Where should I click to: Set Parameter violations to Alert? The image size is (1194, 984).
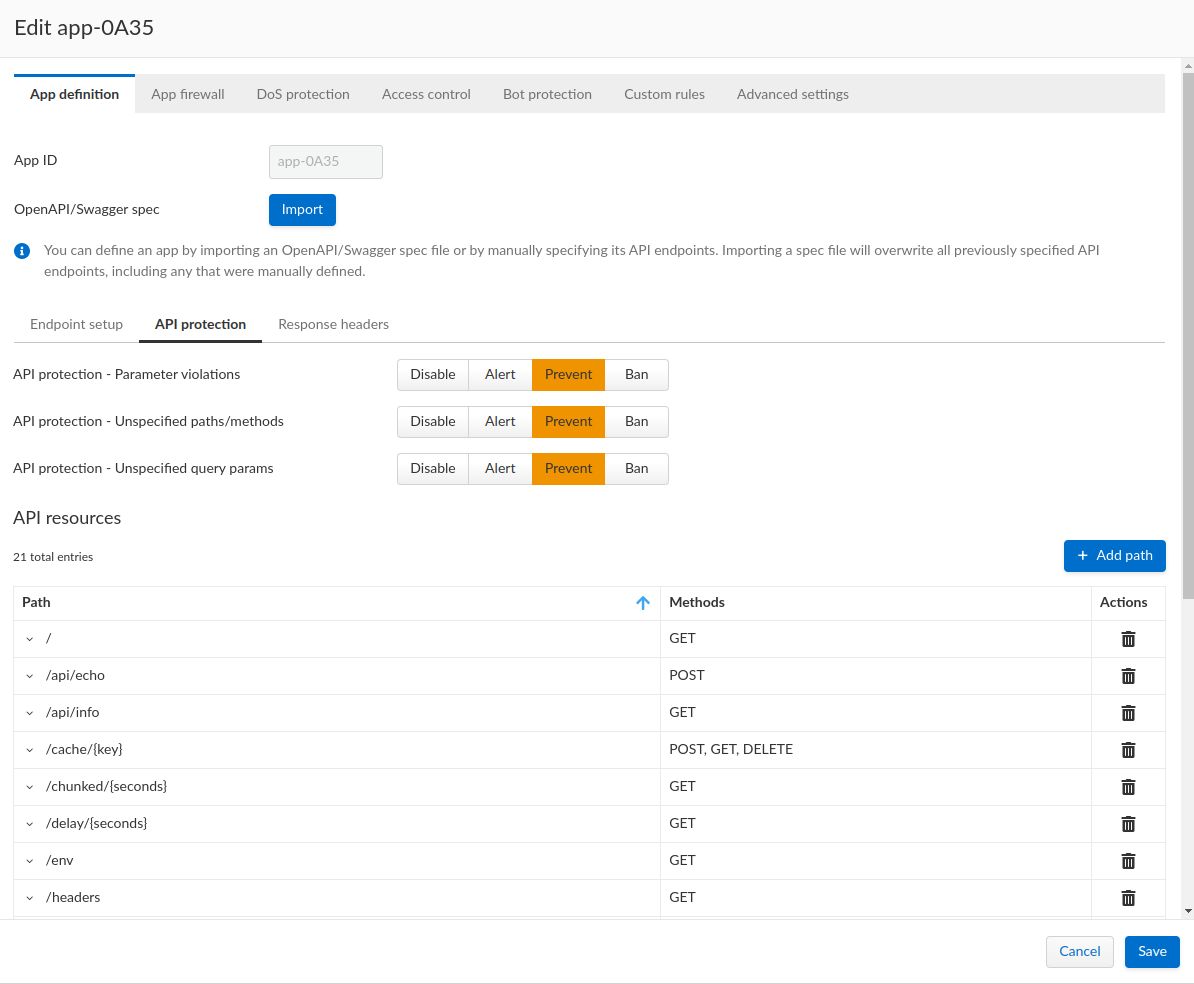[500, 375]
